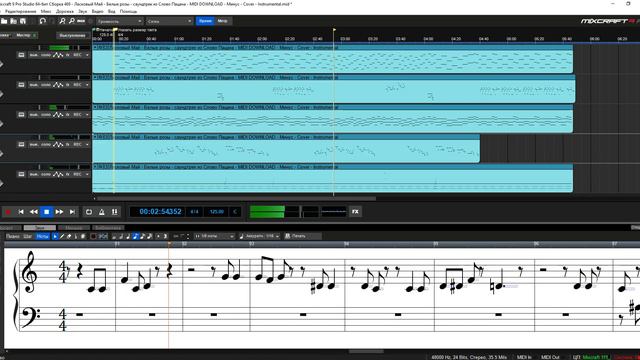The image size is (640, 360).
Task: Open the Помощь menu
Action: click(129, 11)
